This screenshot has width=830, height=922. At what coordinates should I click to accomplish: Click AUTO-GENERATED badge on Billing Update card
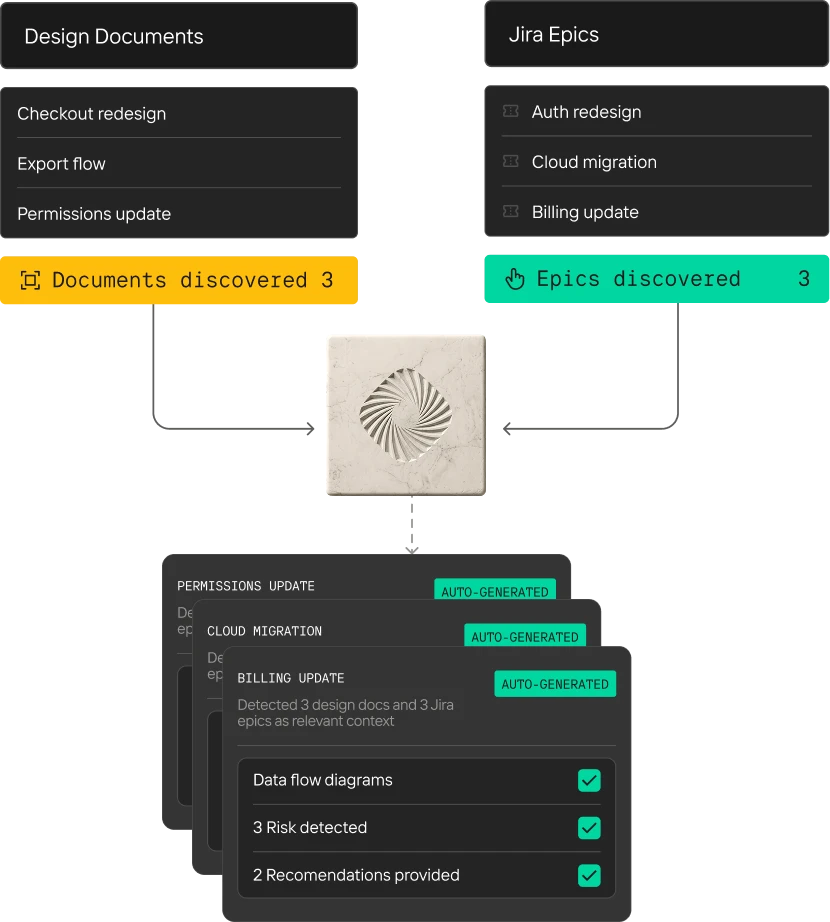tap(555, 684)
